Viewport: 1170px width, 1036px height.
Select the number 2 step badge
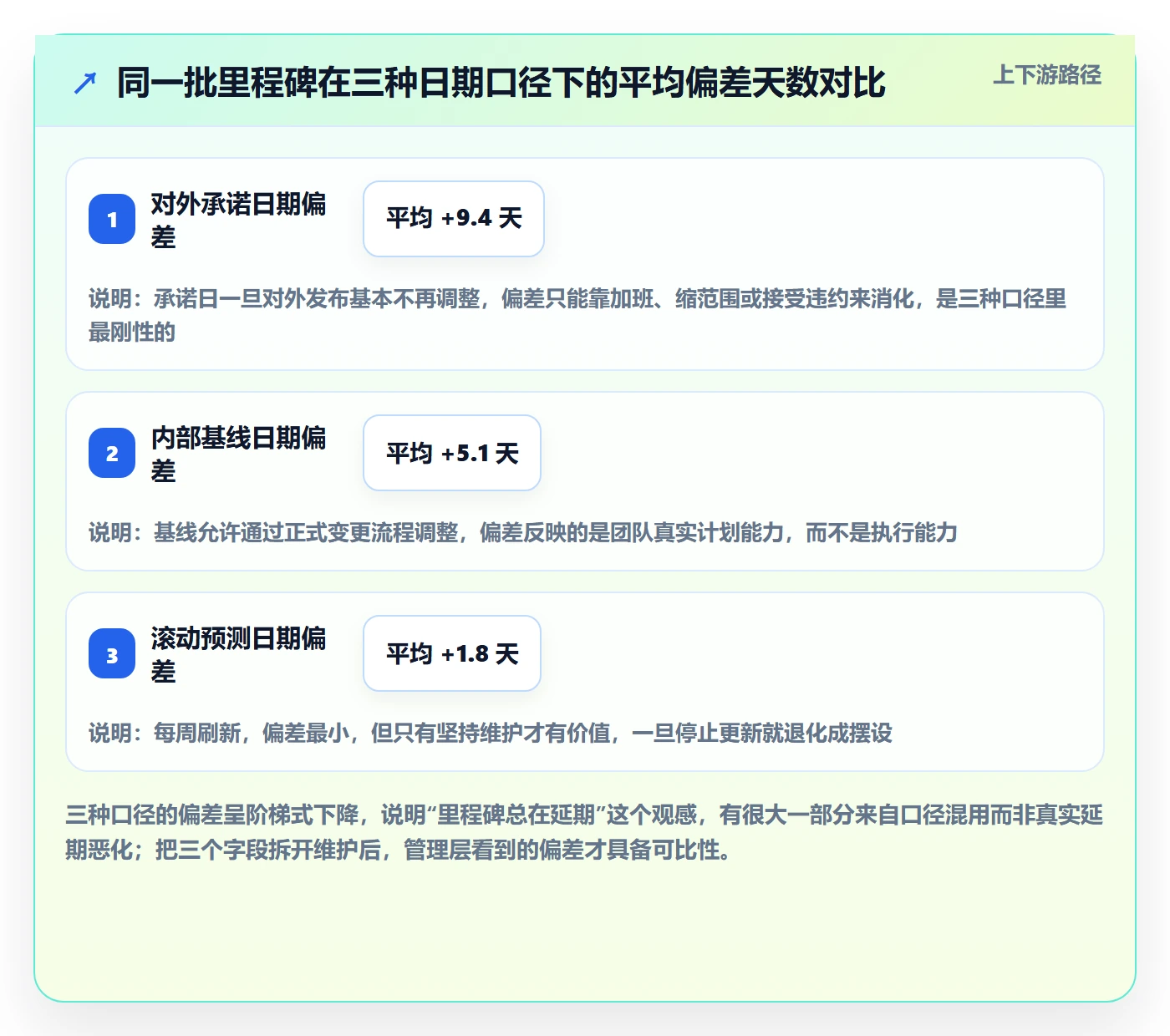click(x=112, y=453)
